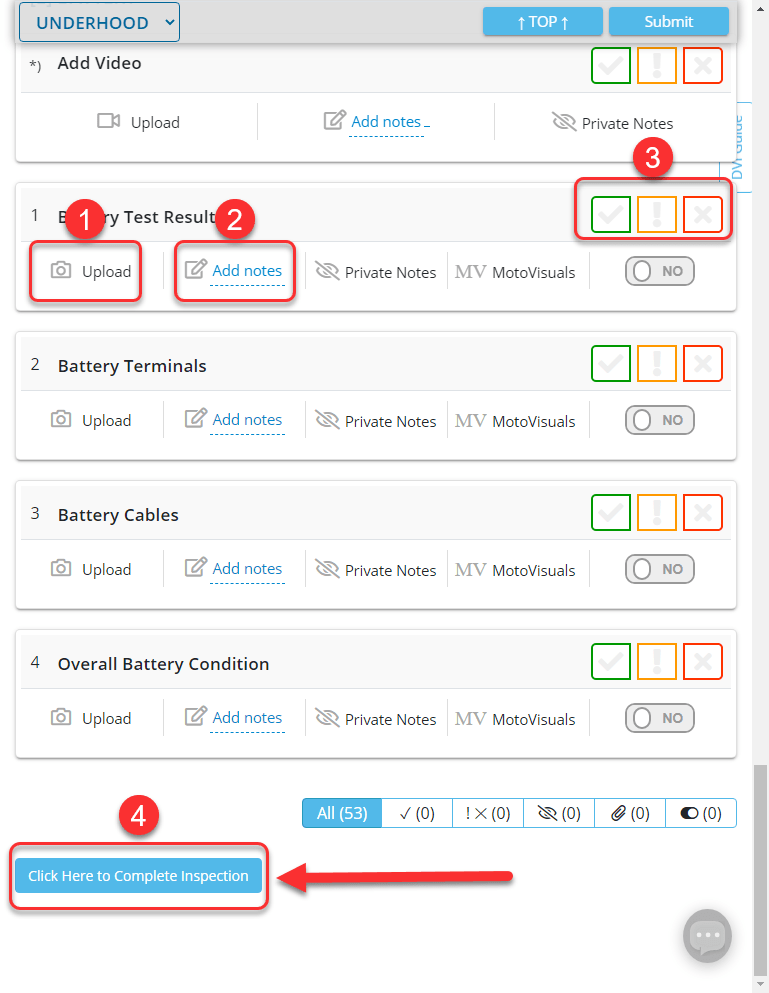The height and width of the screenshot is (993, 769).
Task: Click Here to Complete Inspection button
Action: click(x=138, y=876)
